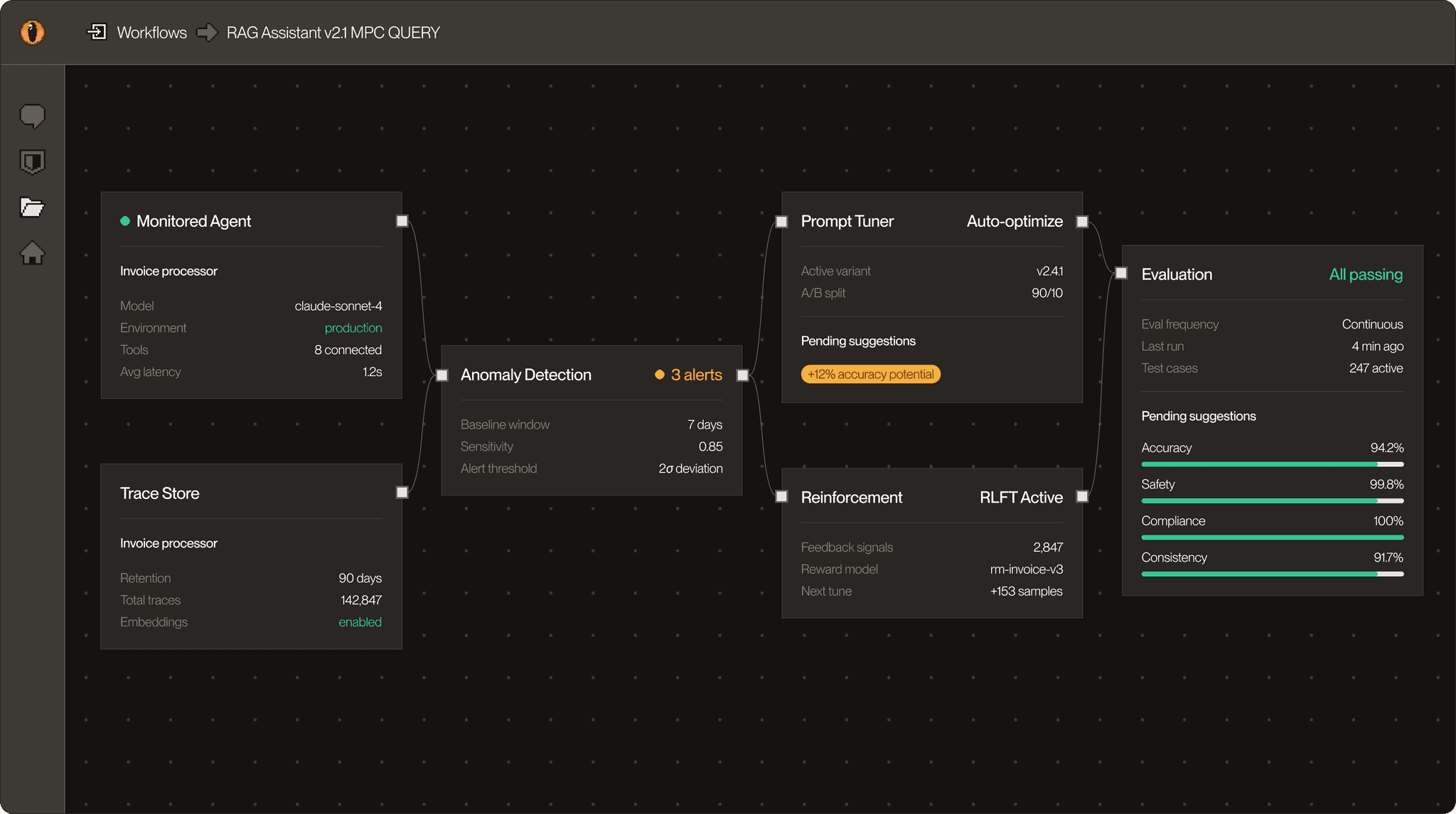Go to home via sidebar icon
Screen dimensions: 1456x814
[32, 254]
